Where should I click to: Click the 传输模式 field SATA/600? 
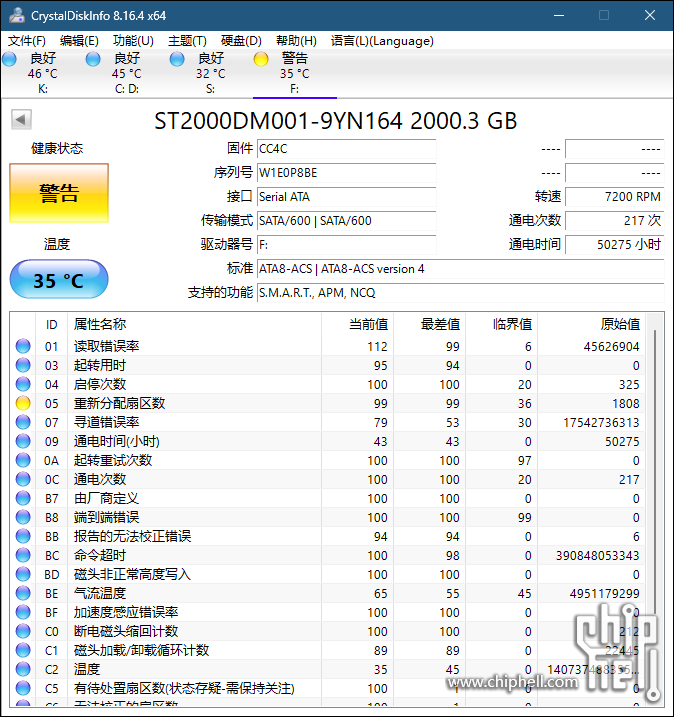pos(346,221)
